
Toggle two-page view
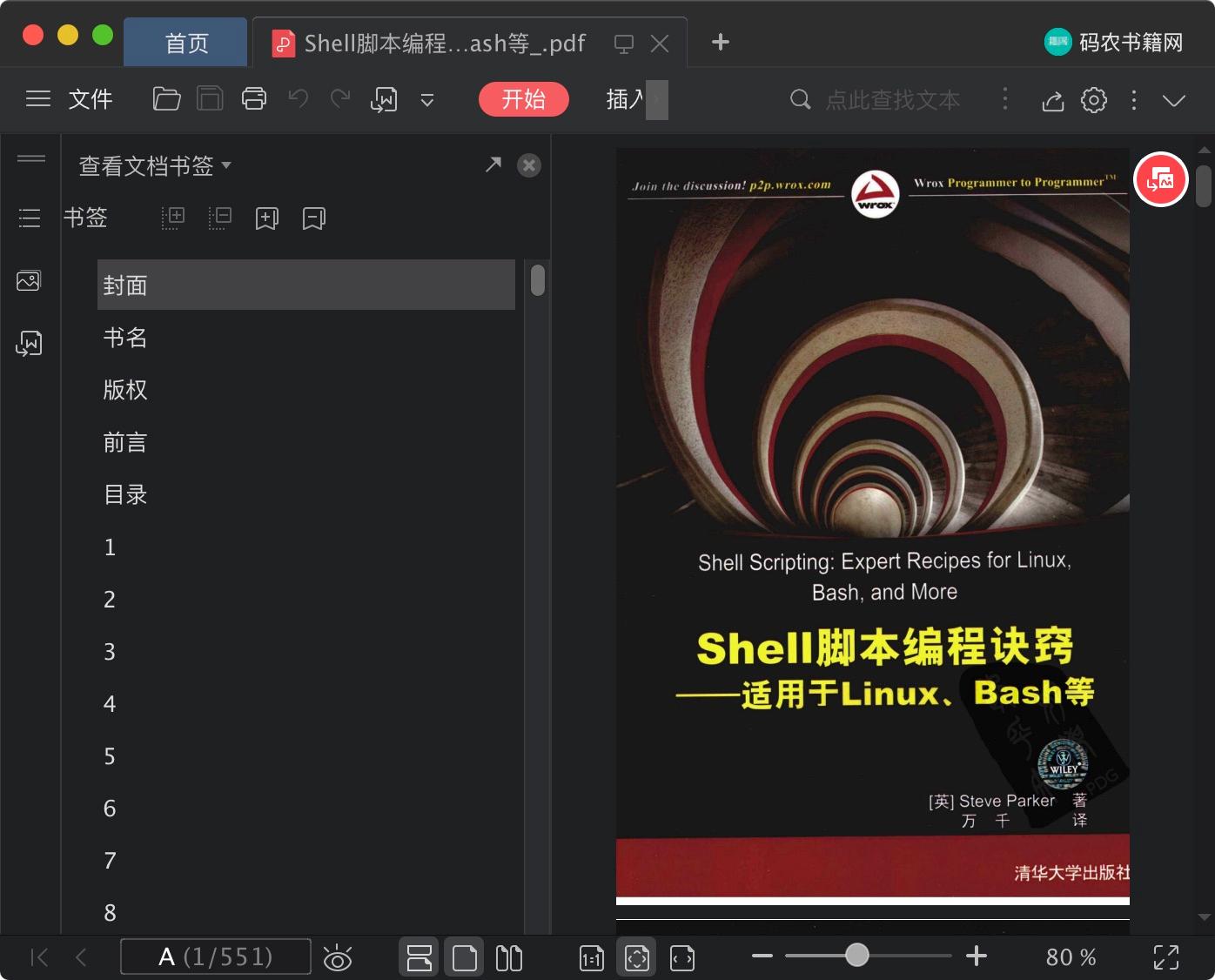click(x=509, y=957)
